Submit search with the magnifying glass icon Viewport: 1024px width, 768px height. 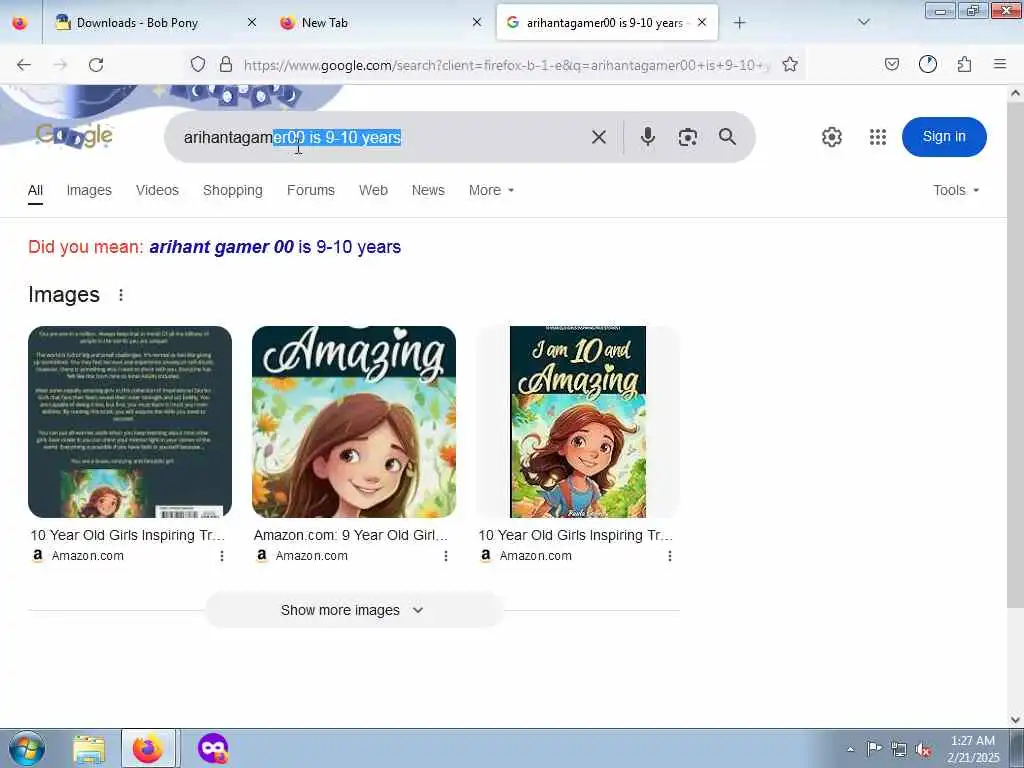point(728,136)
